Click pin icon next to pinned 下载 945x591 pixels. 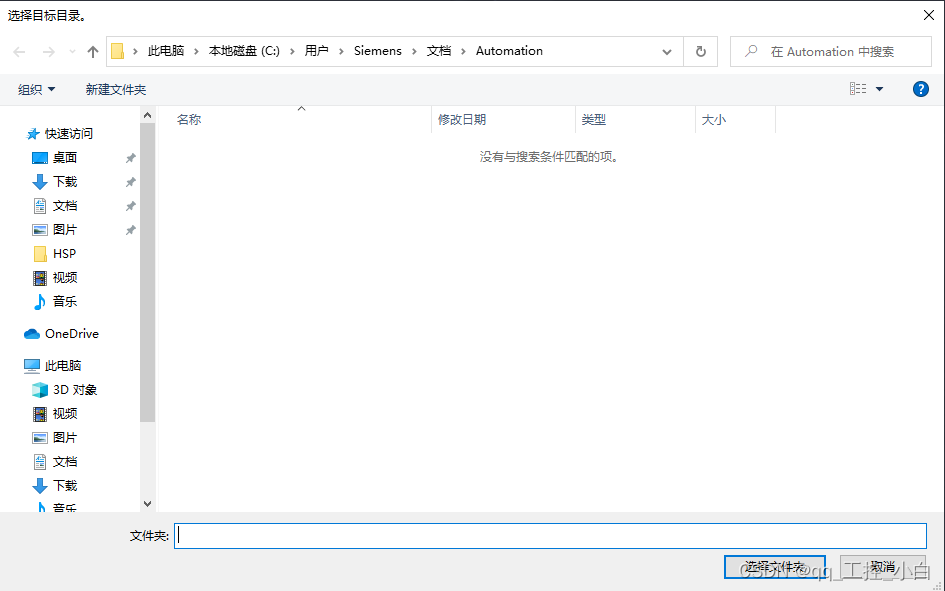tap(130, 182)
